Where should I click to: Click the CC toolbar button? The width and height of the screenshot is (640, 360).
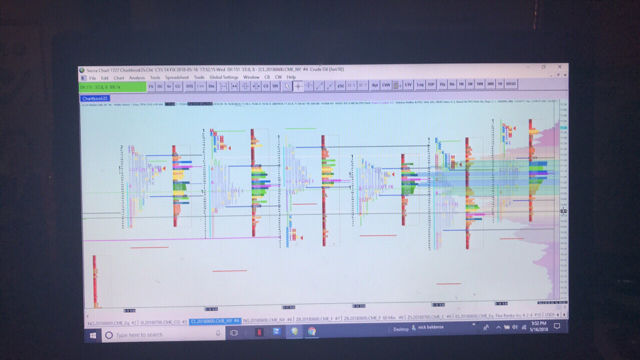coord(178,87)
